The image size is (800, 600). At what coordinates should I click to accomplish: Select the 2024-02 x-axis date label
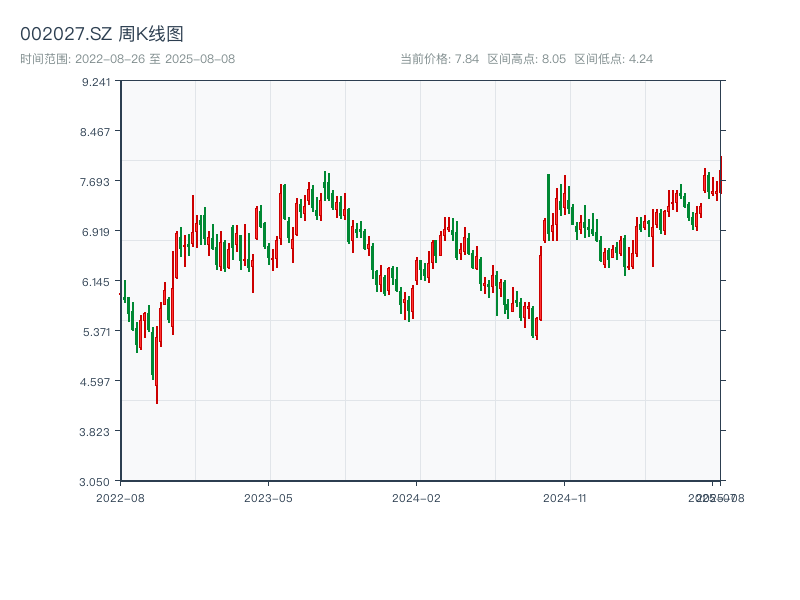(416, 497)
